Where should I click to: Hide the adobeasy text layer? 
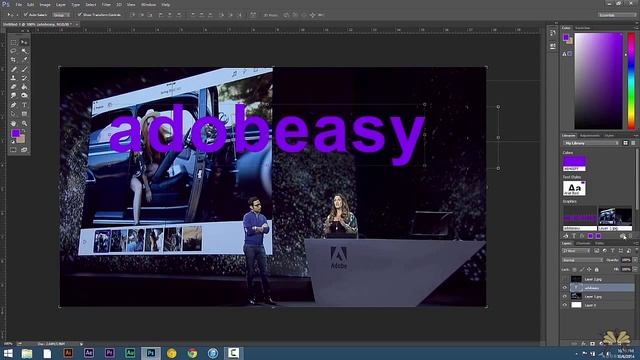click(565, 288)
